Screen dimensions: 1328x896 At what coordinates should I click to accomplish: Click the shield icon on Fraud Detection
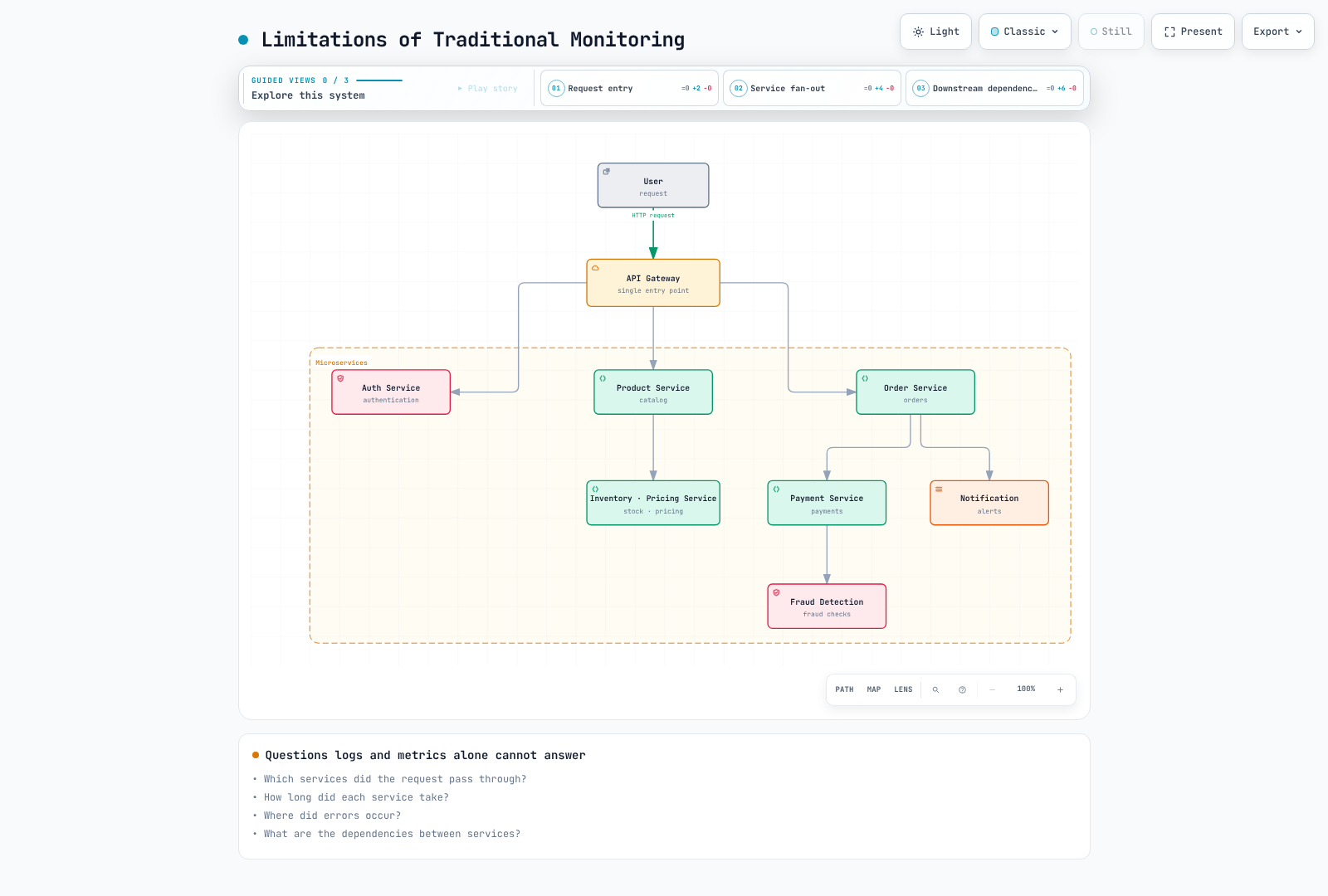tap(776, 592)
